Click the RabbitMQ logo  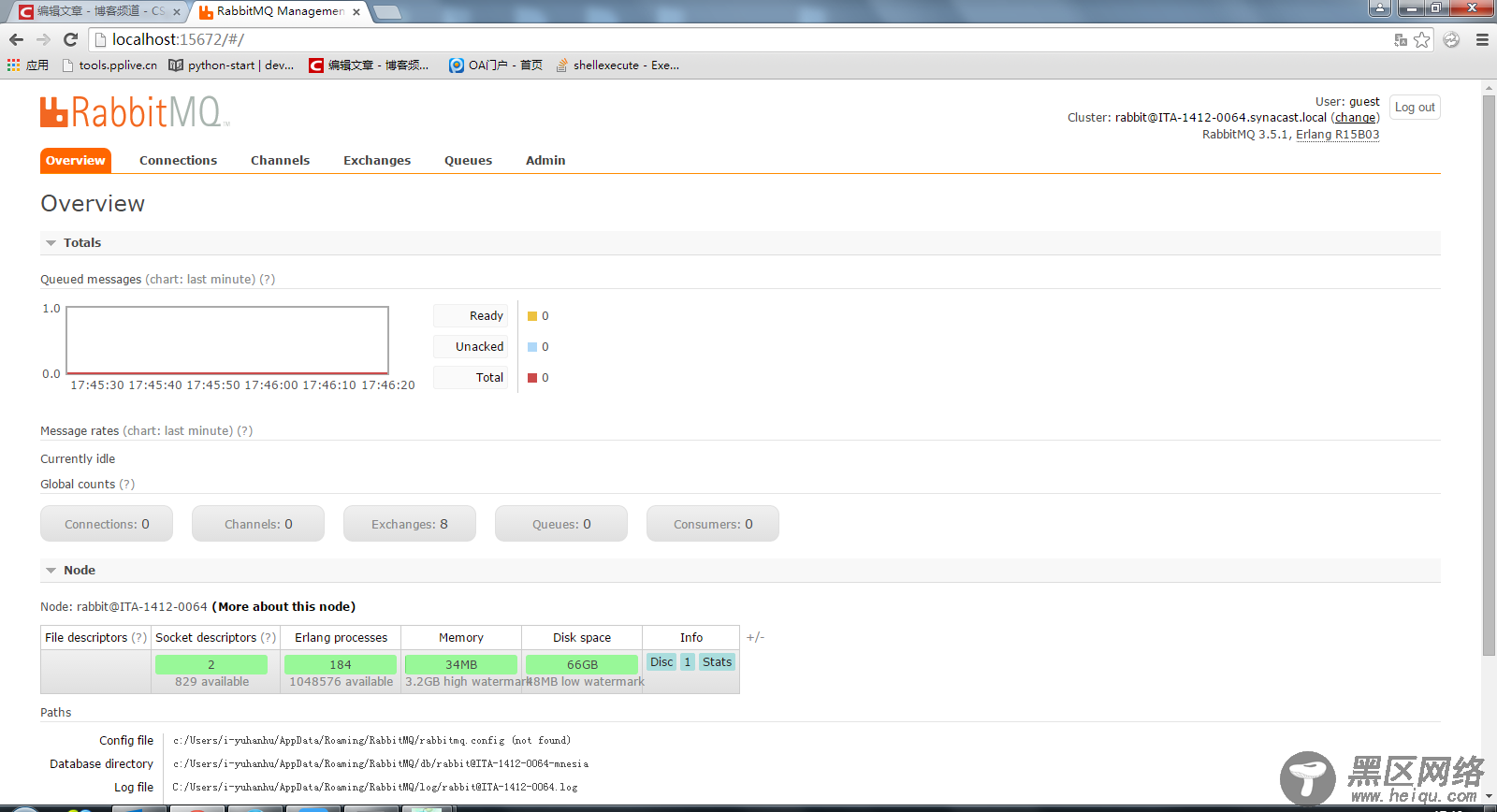point(134,111)
